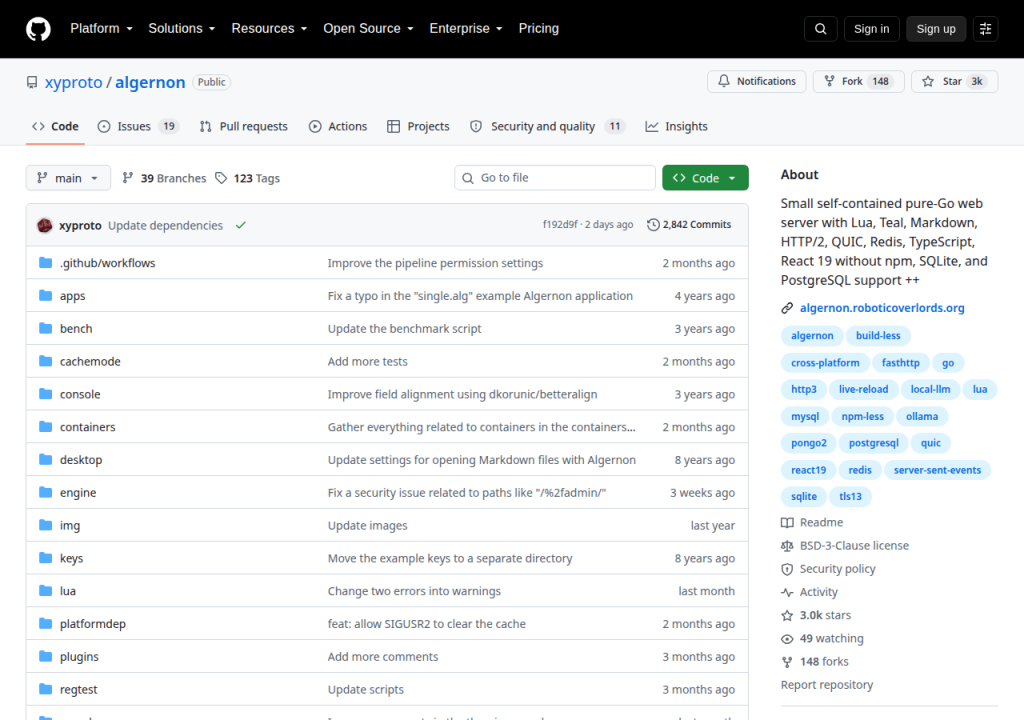The height and width of the screenshot is (720, 1024).
Task: Click the link icon beside the website URL
Action: (x=787, y=308)
